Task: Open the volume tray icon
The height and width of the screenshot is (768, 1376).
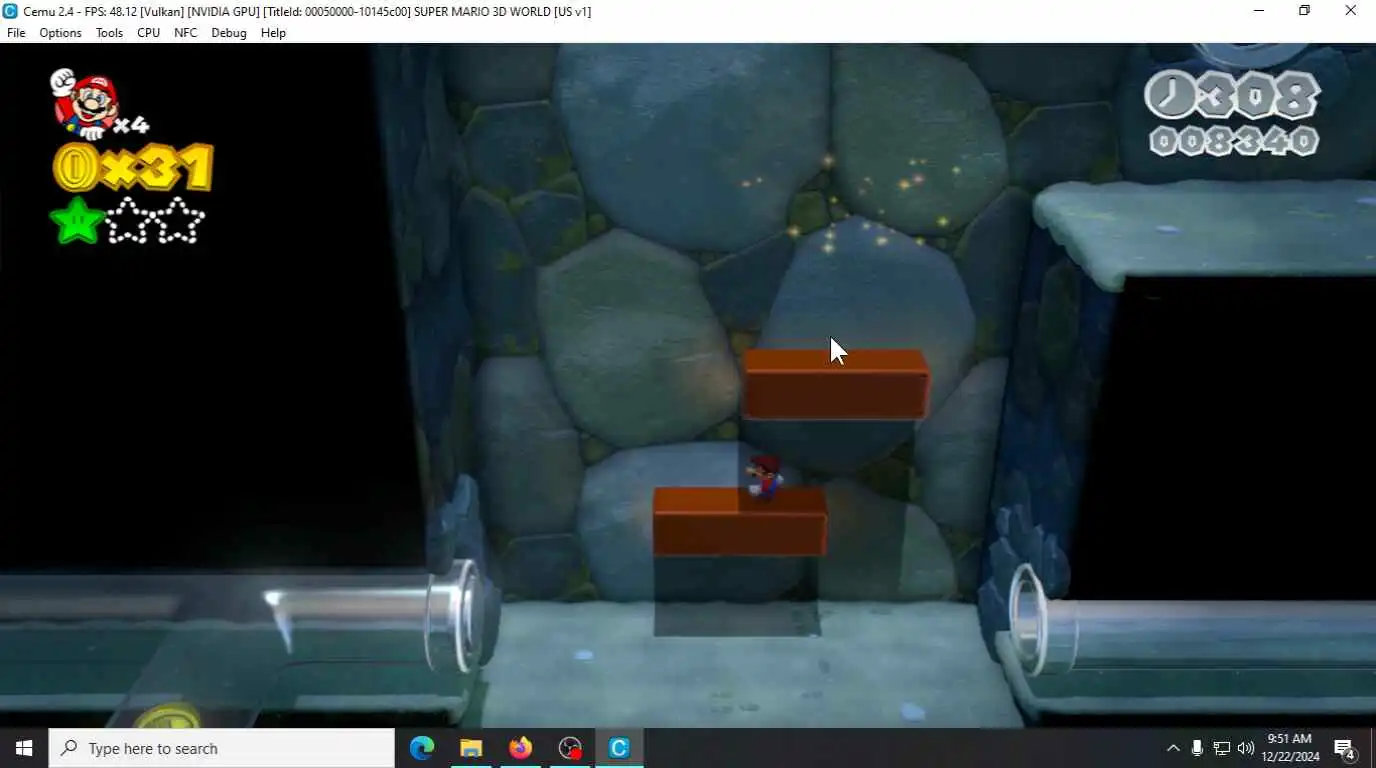Action: (1245, 748)
